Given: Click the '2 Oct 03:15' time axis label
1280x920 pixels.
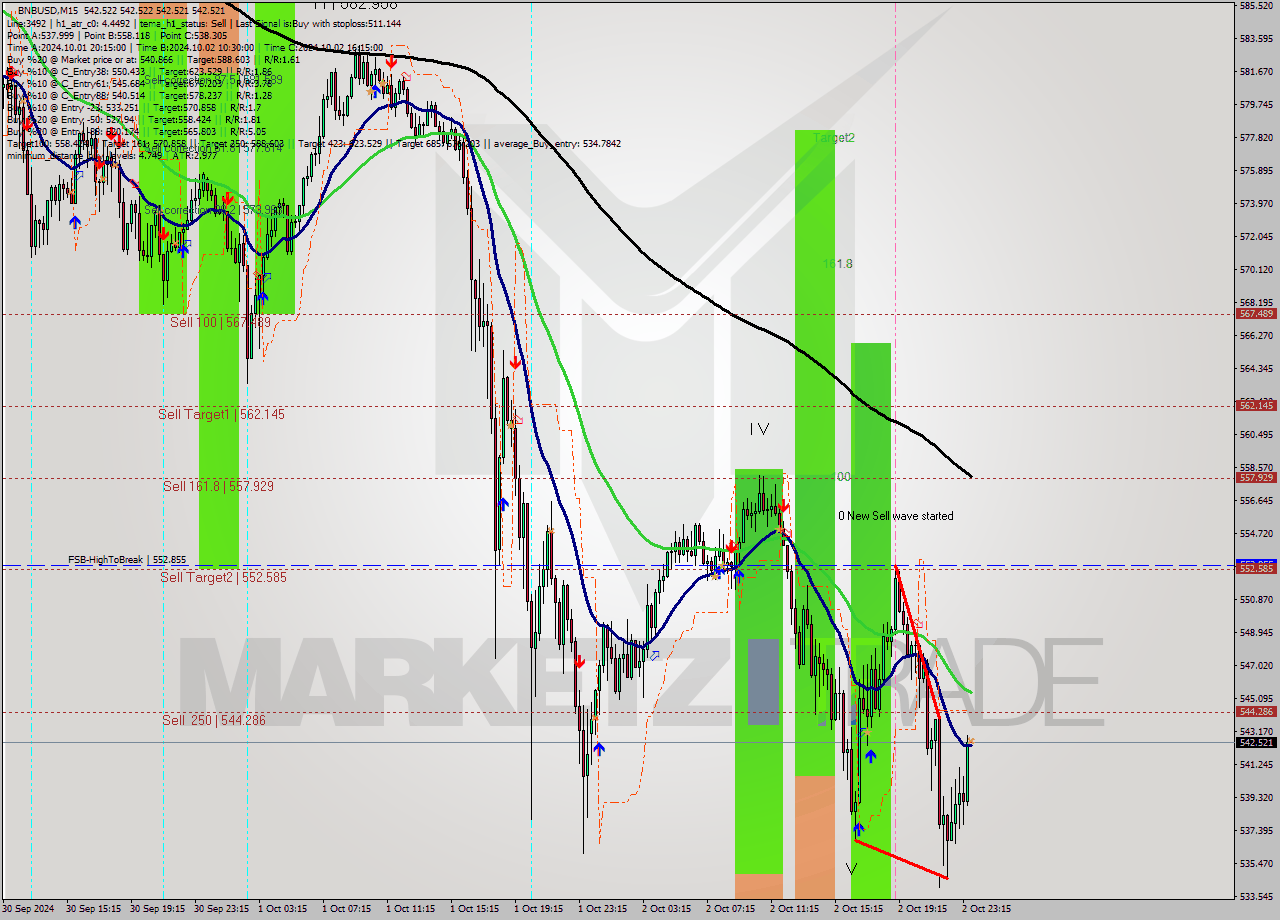Looking at the screenshot, I should coord(667,909).
